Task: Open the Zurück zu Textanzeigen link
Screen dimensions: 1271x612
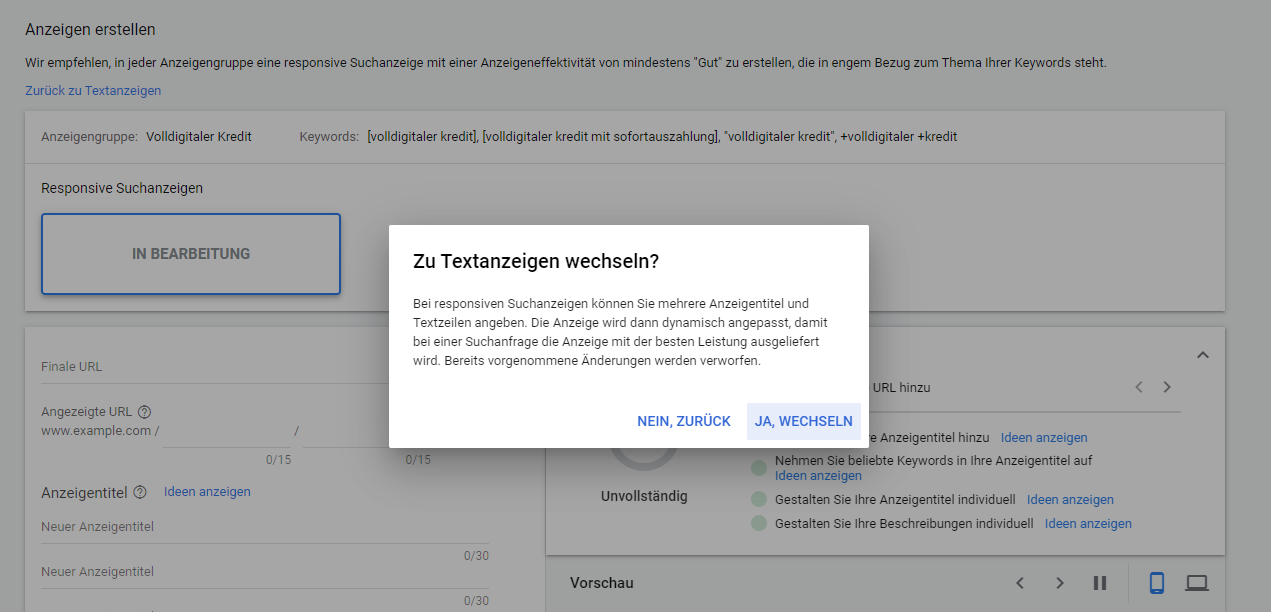Action: pos(93,91)
